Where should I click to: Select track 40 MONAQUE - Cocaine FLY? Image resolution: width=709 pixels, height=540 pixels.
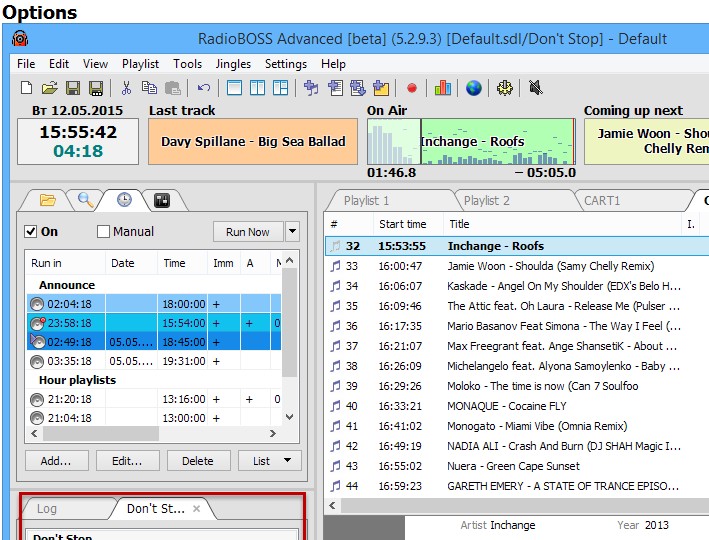coord(517,406)
